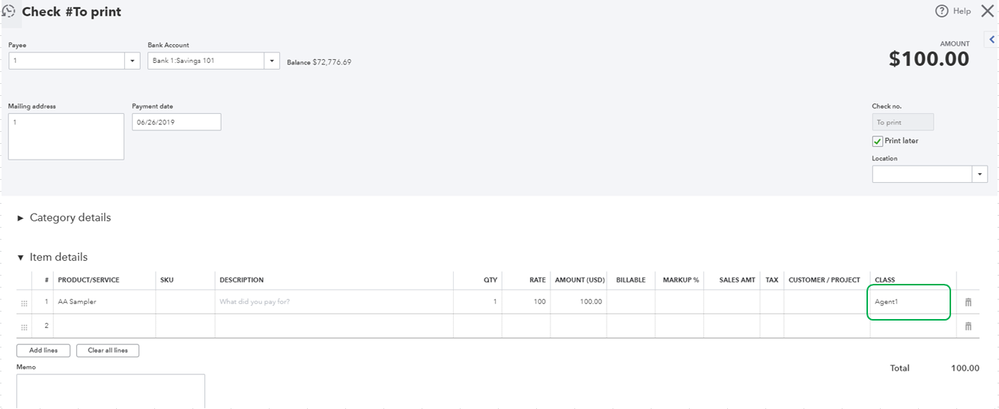This screenshot has height=409, width=999.
Task: Collapse the Item details section
Action: [x=52, y=257]
